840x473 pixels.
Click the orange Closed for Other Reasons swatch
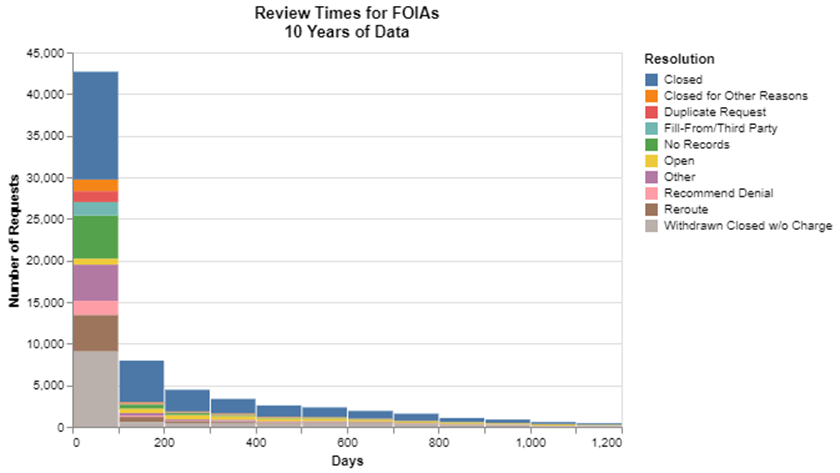click(x=651, y=95)
